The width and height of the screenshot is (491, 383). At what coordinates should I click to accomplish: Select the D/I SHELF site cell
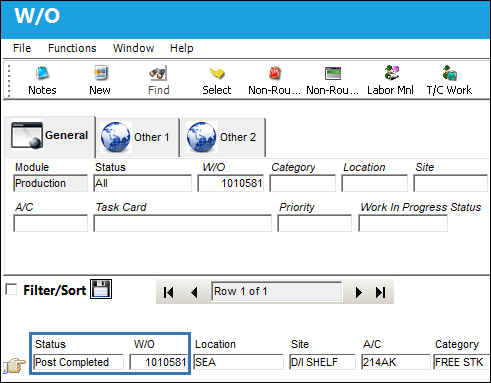click(323, 362)
